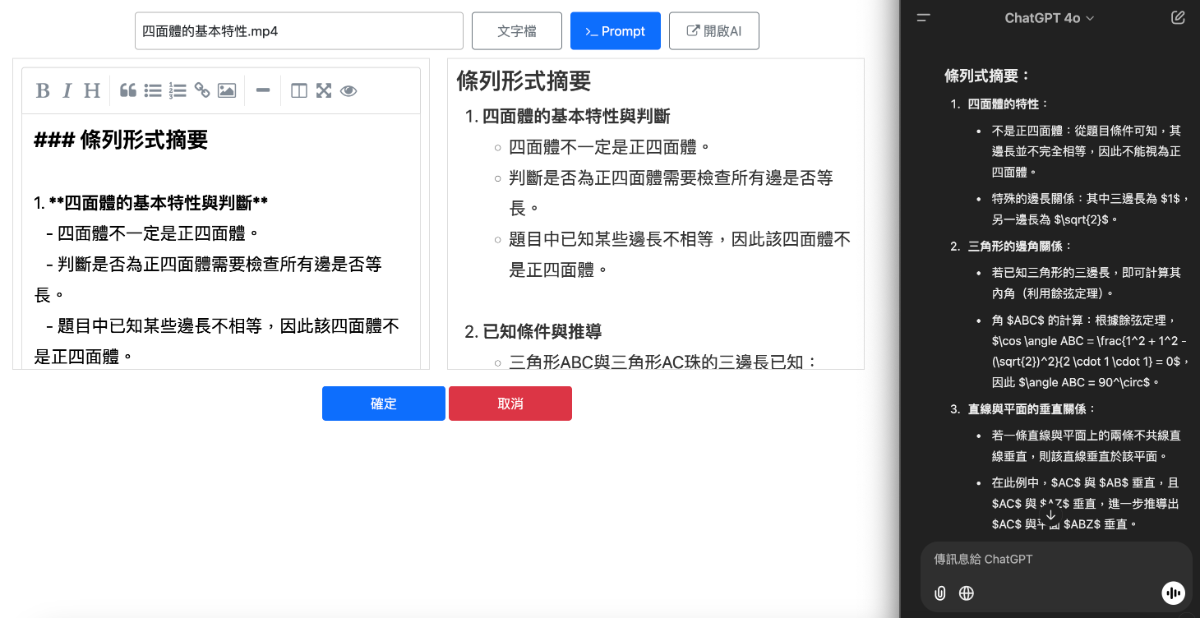
Task: Open the ChatGPT 4o model dropdown
Action: point(1049,18)
